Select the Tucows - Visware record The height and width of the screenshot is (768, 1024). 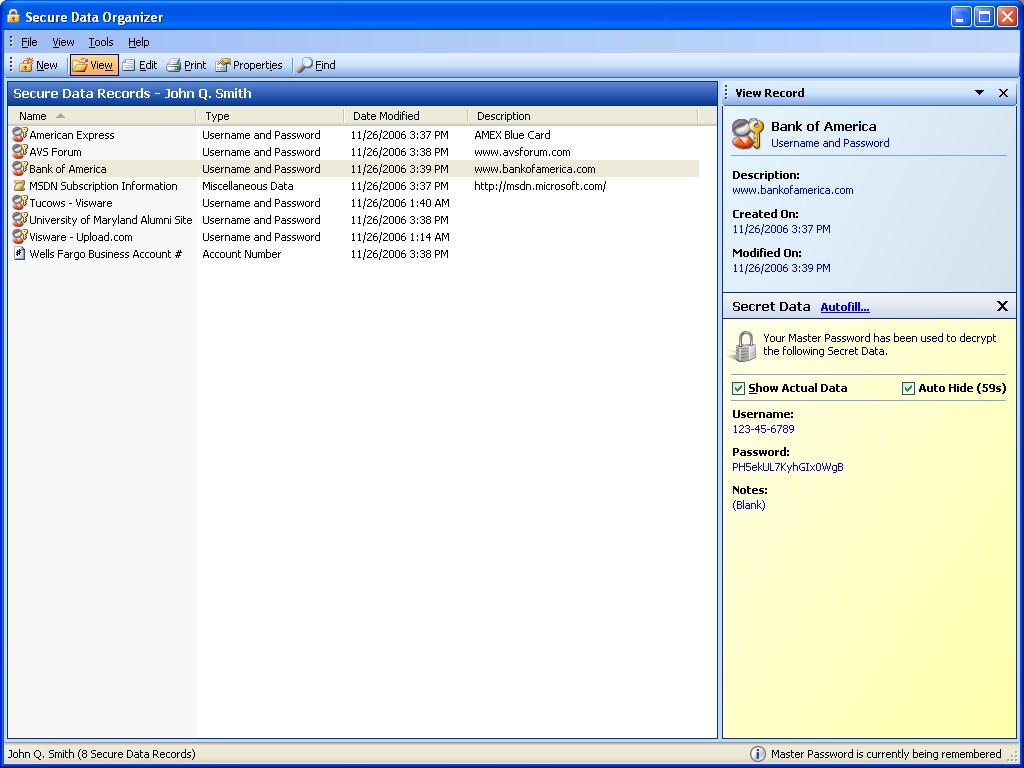pos(71,202)
